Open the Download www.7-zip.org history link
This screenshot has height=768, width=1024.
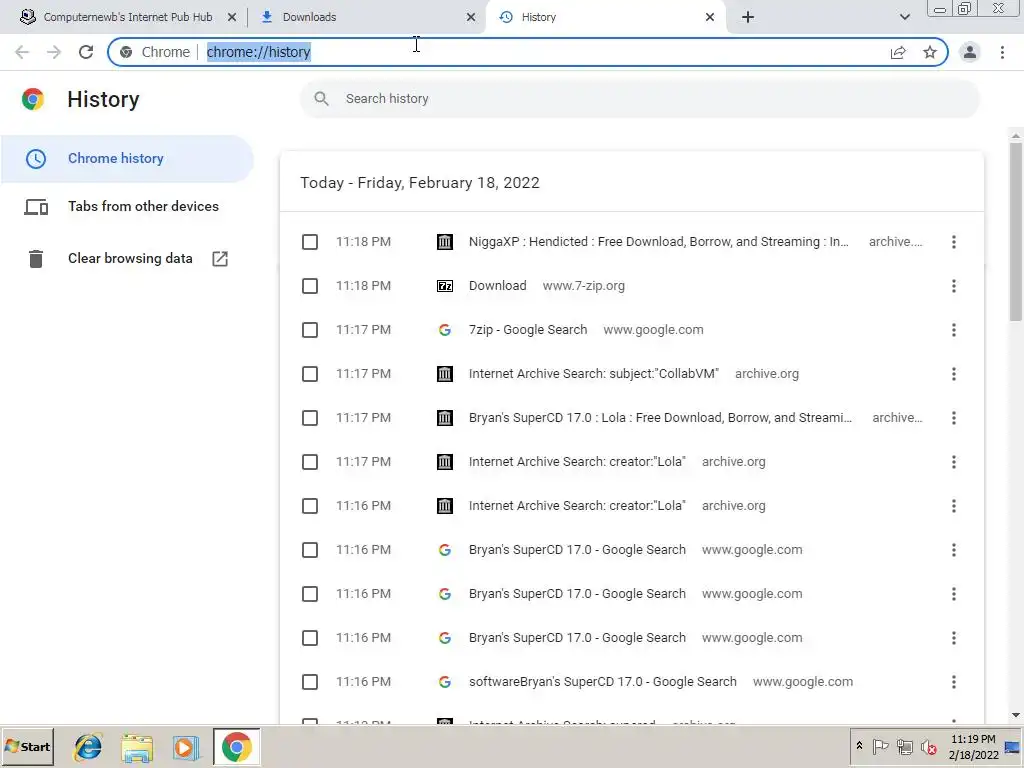[x=498, y=286]
